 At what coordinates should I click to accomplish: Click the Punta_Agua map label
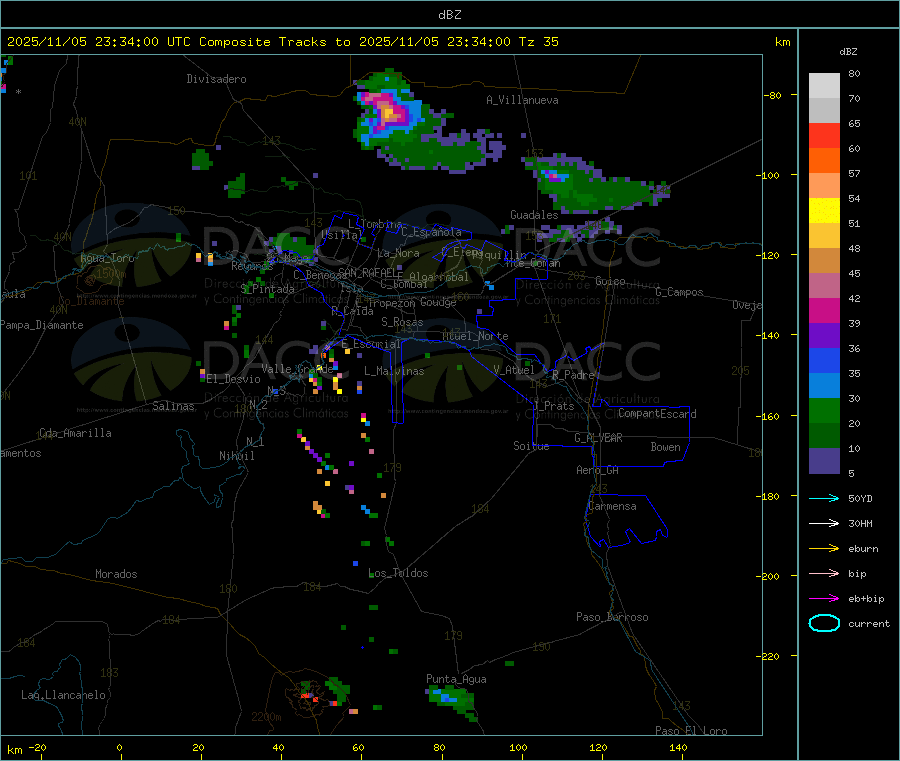click(x=456, y=679)
